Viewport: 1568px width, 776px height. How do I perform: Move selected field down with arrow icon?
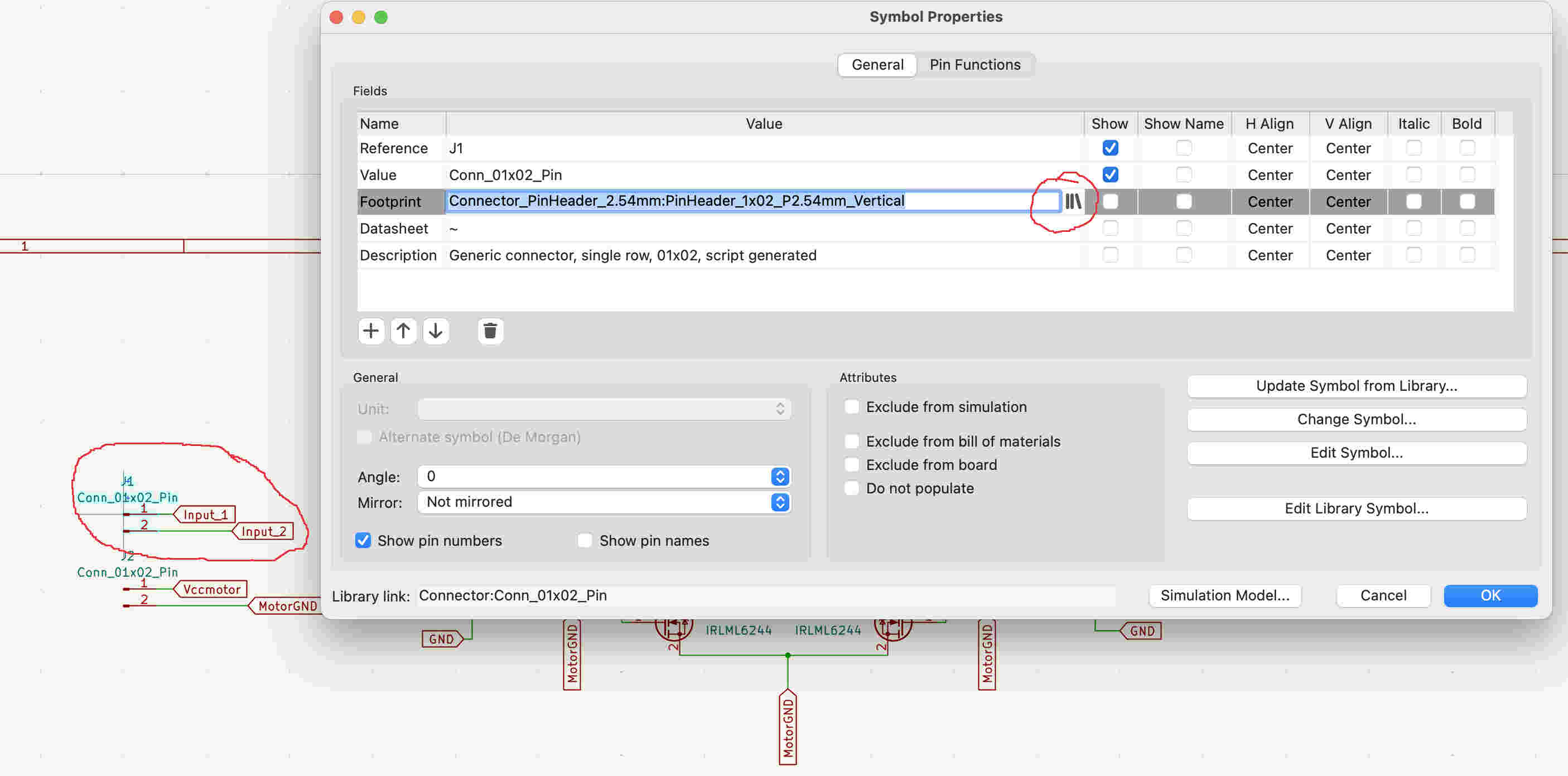tap(435, 331)
